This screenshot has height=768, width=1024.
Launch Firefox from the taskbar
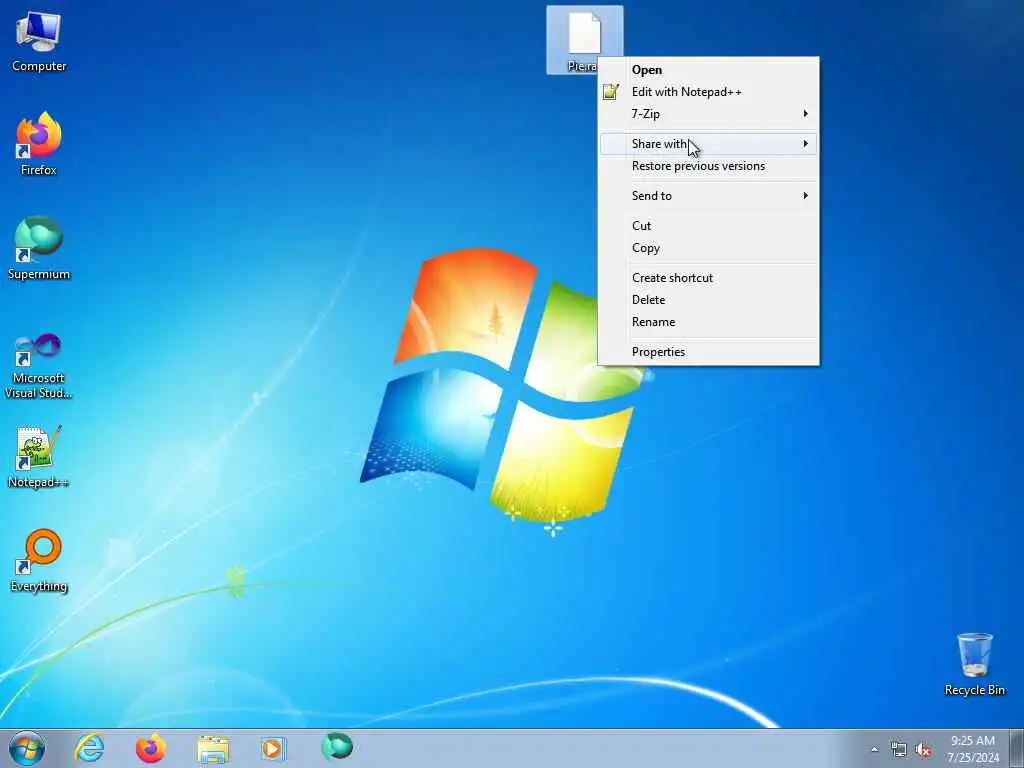point(151,748)
